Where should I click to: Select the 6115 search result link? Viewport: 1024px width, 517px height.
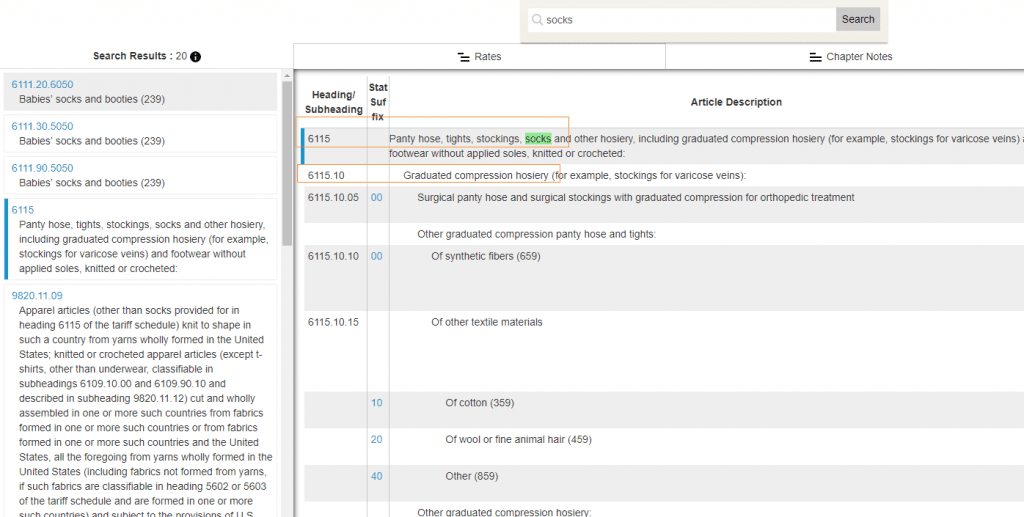pos(23,210)
